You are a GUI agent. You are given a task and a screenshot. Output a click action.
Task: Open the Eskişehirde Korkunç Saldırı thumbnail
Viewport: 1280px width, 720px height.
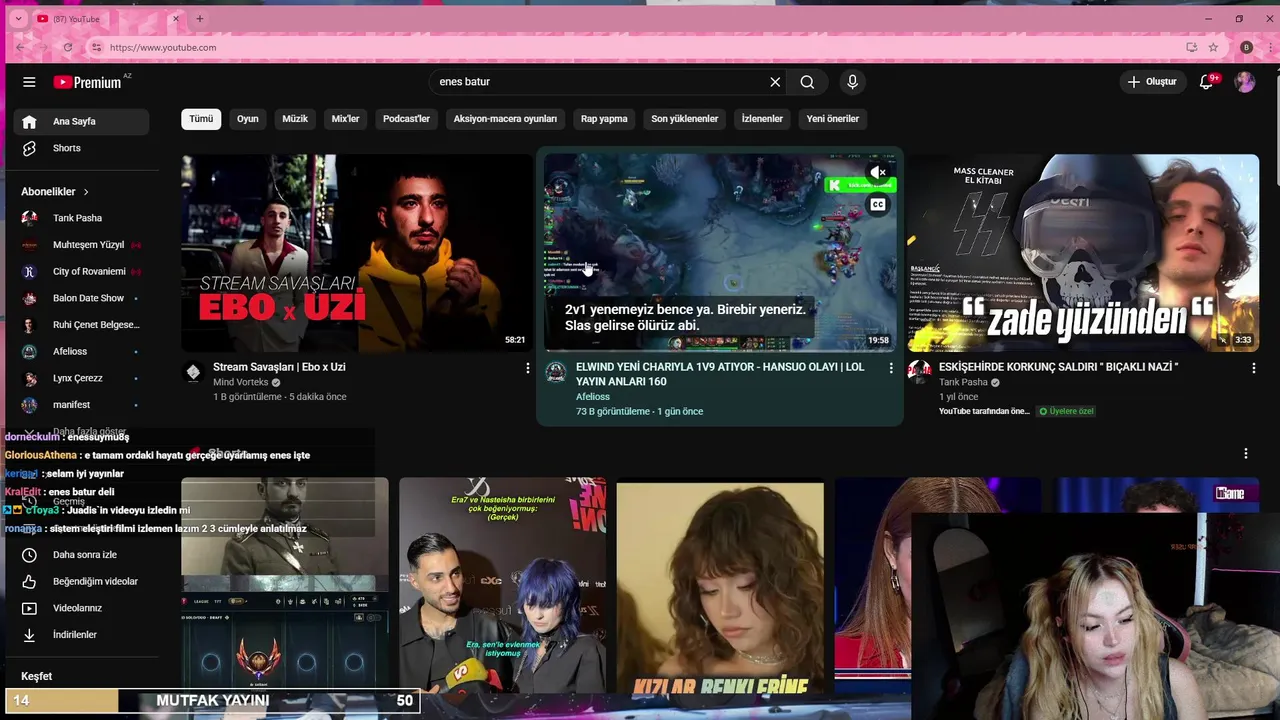[x=1083, y=252]
